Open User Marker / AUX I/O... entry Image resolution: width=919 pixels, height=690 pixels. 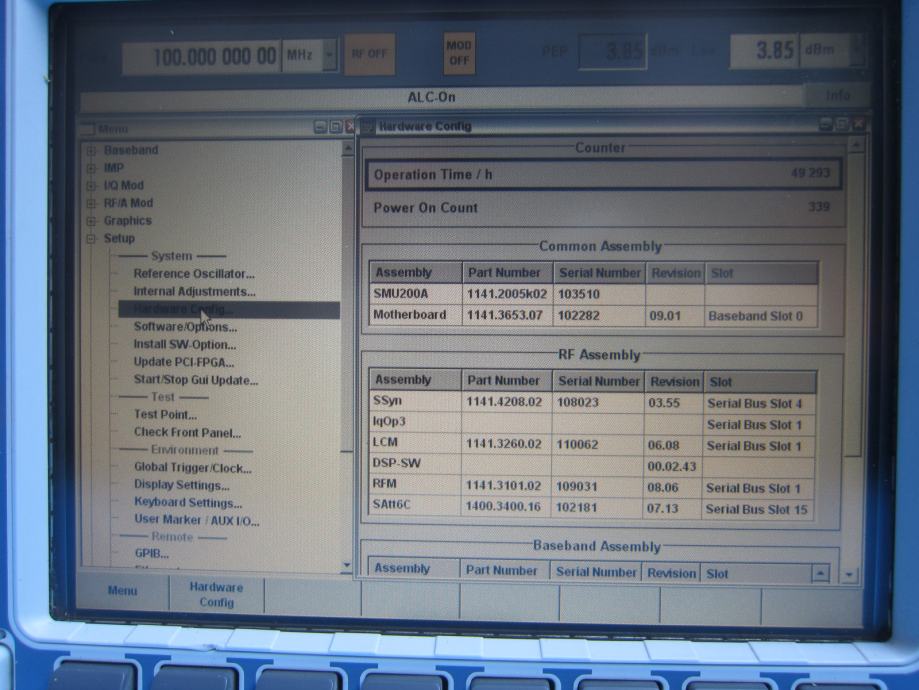coord(197,520)
